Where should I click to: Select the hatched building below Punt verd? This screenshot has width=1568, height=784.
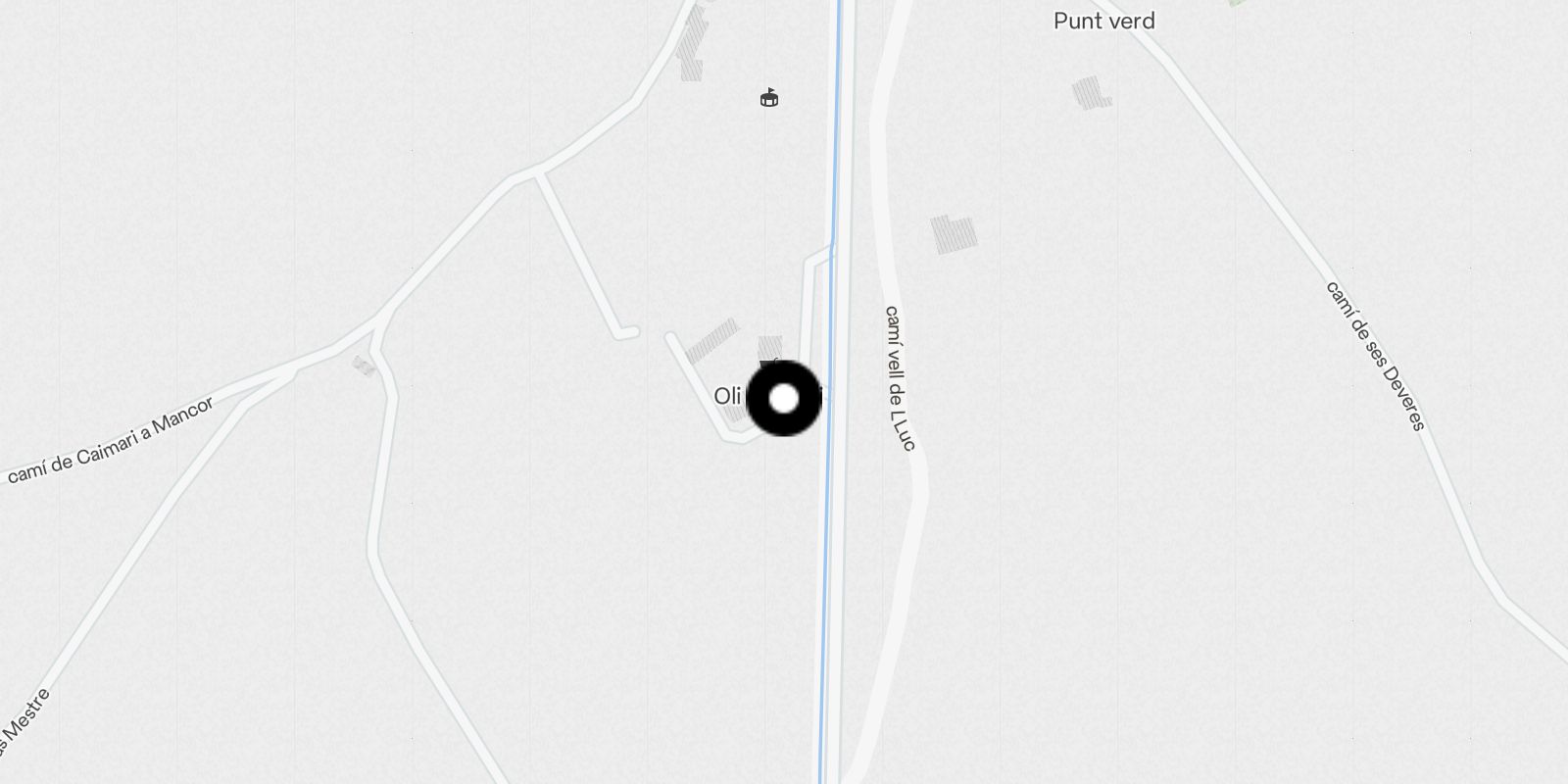(x=1092, y=93)
